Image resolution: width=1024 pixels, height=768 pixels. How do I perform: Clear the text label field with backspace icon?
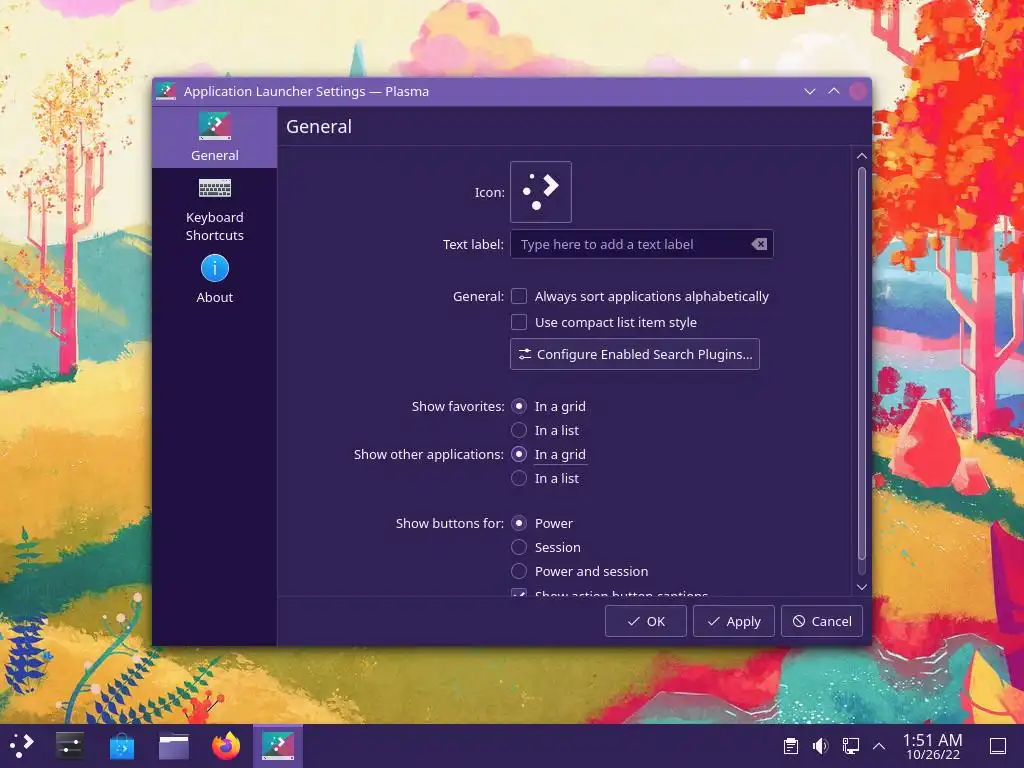tap(759, 244)
